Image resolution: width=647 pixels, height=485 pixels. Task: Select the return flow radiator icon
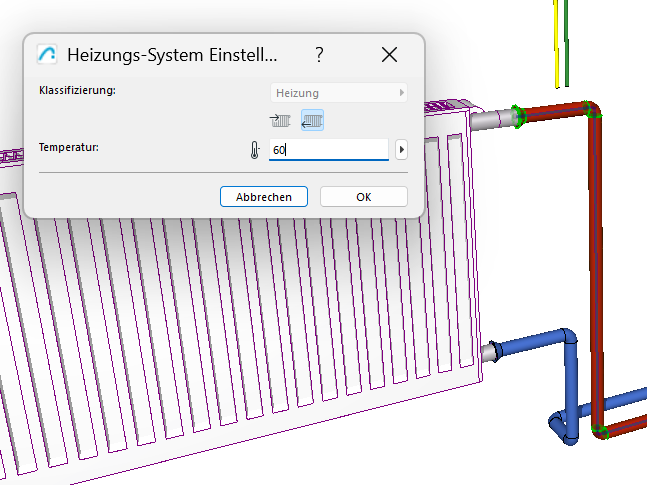click(x=312, y=121)
